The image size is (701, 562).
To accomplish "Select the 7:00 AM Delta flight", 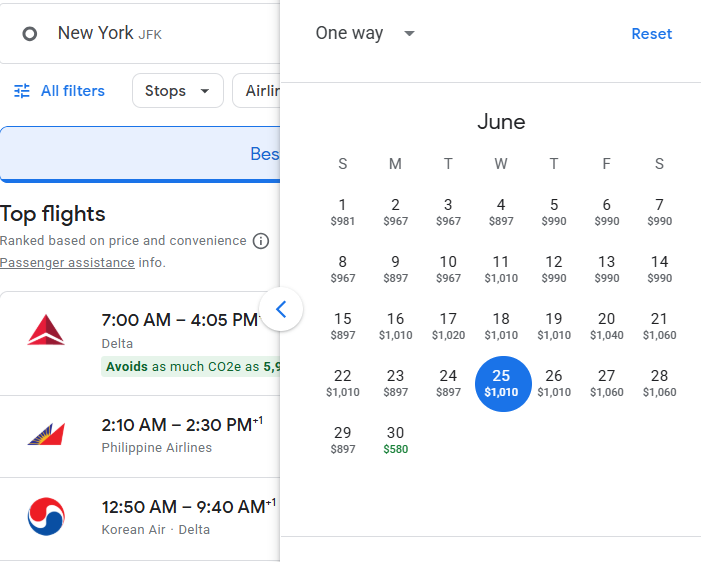I will (140, 343).
